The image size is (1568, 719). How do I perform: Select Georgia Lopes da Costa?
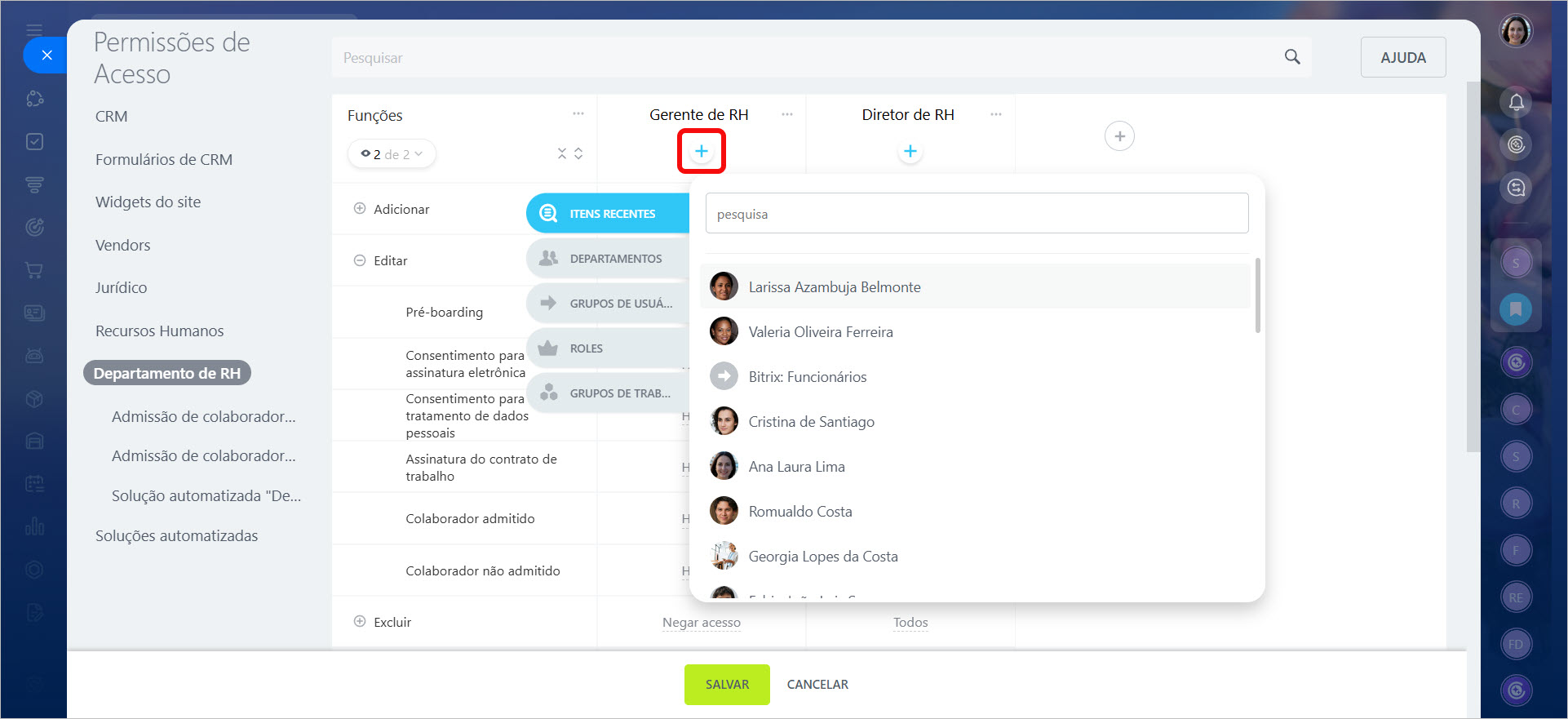click(975, 556)
